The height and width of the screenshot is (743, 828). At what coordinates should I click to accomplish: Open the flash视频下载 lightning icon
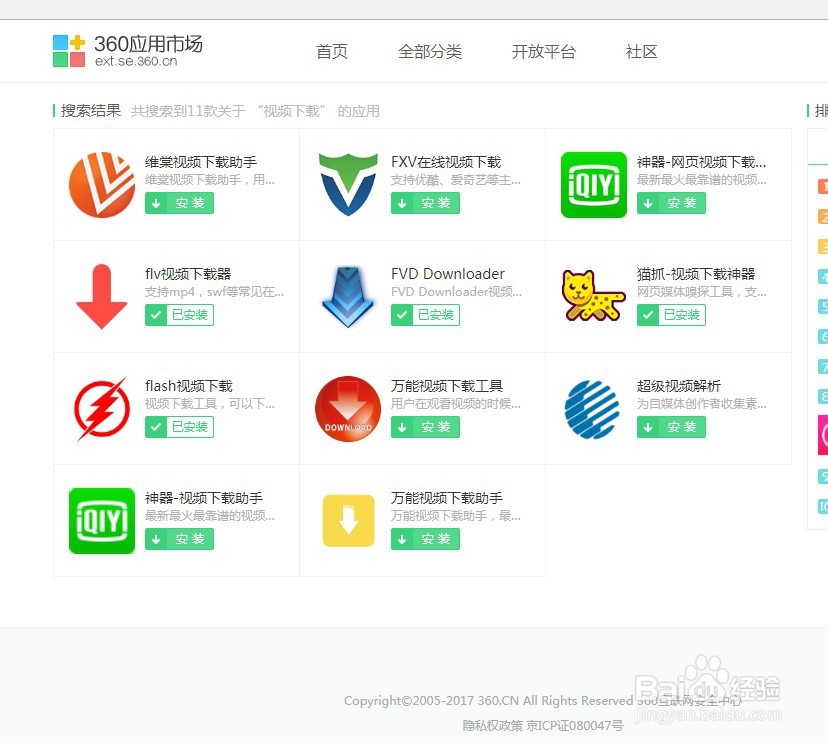(102, 408)
